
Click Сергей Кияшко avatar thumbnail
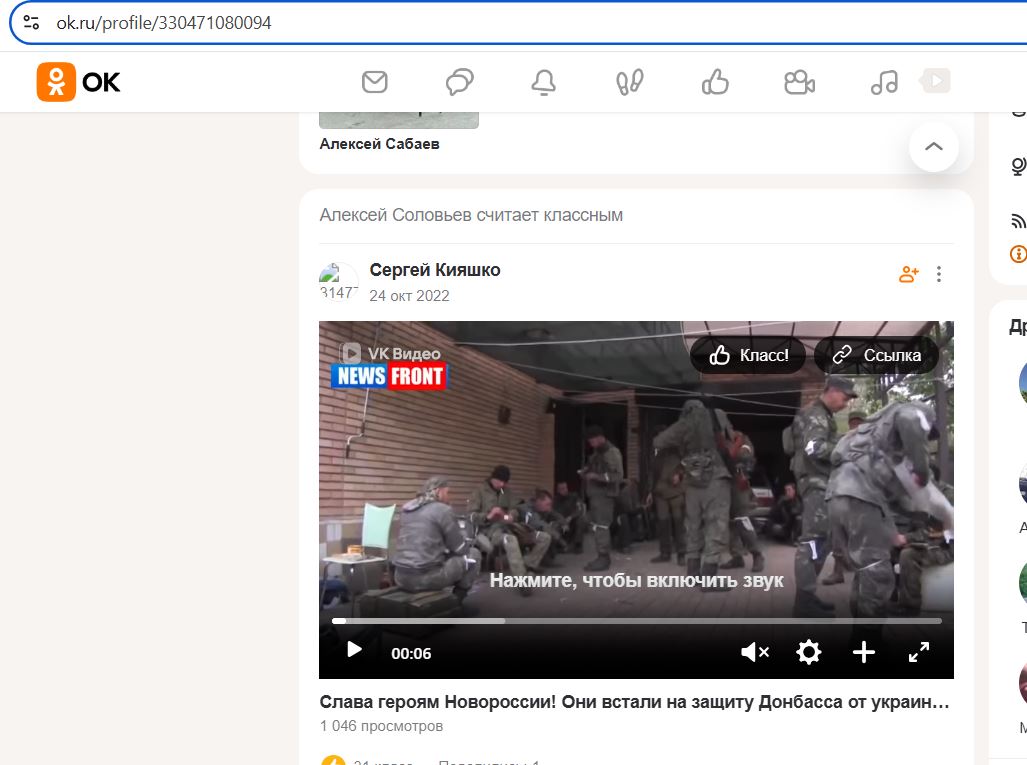339,282
